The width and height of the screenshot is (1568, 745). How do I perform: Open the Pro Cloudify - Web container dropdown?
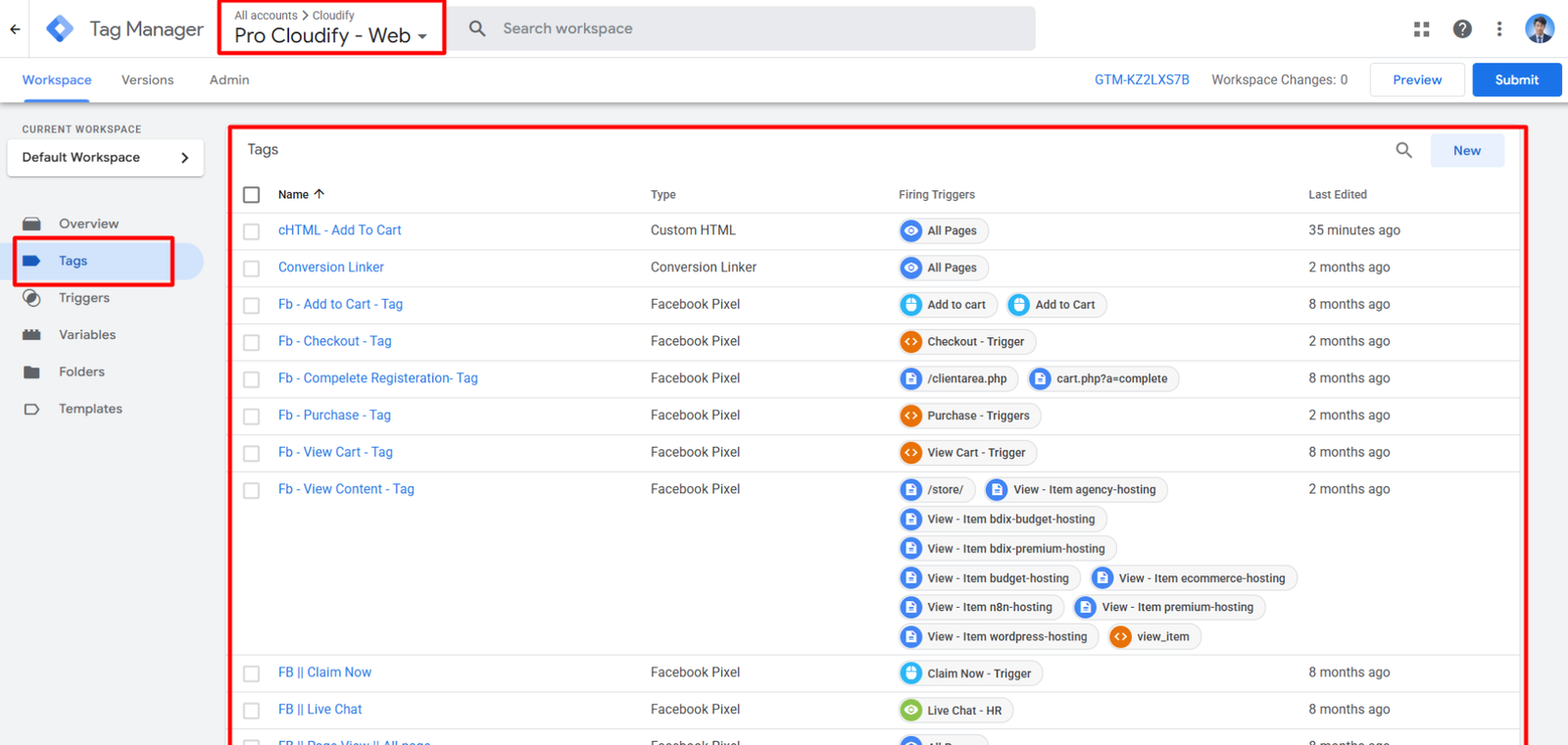330,36
